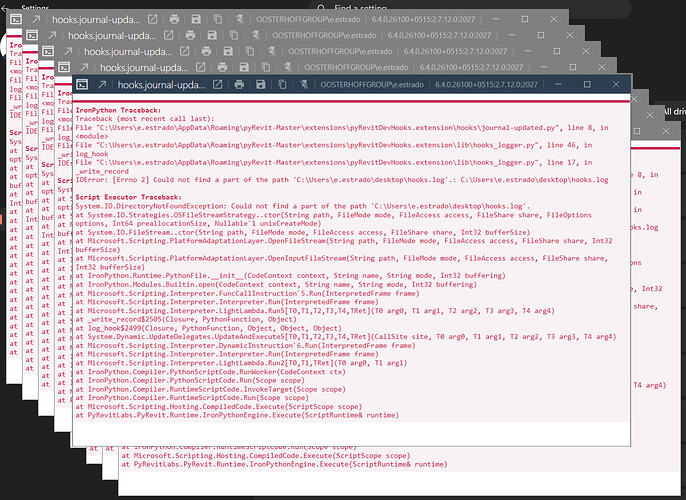Click the pin icon in window directly behind front
The height and width of the screenshot is (500, 686).
point(287,67)
